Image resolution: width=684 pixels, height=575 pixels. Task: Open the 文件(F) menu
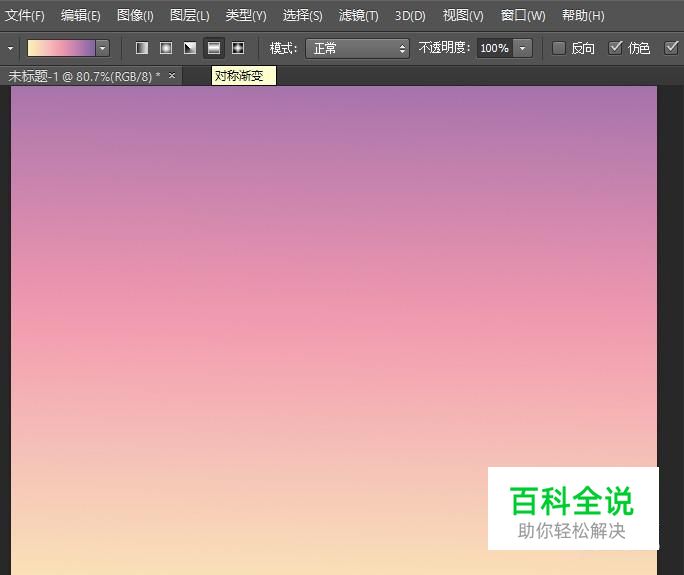25,16
